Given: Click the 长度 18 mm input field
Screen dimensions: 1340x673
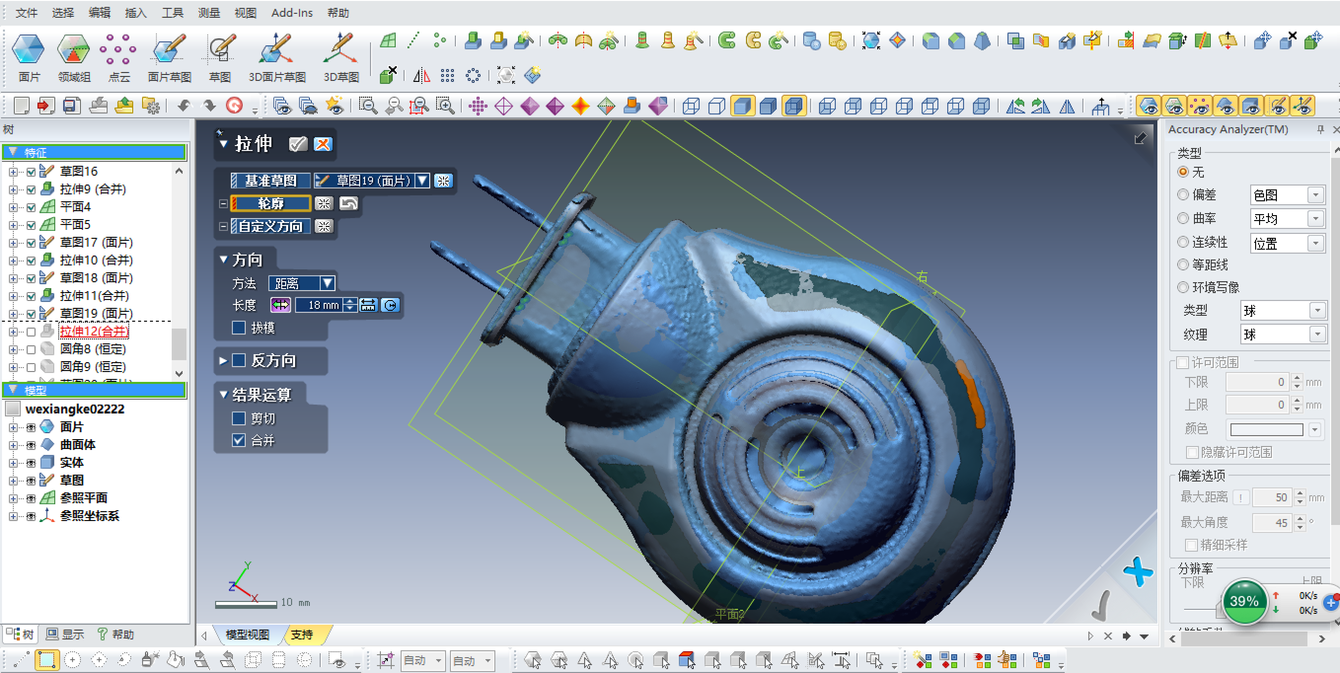Looking at the screenshot, I should (317, 305).
